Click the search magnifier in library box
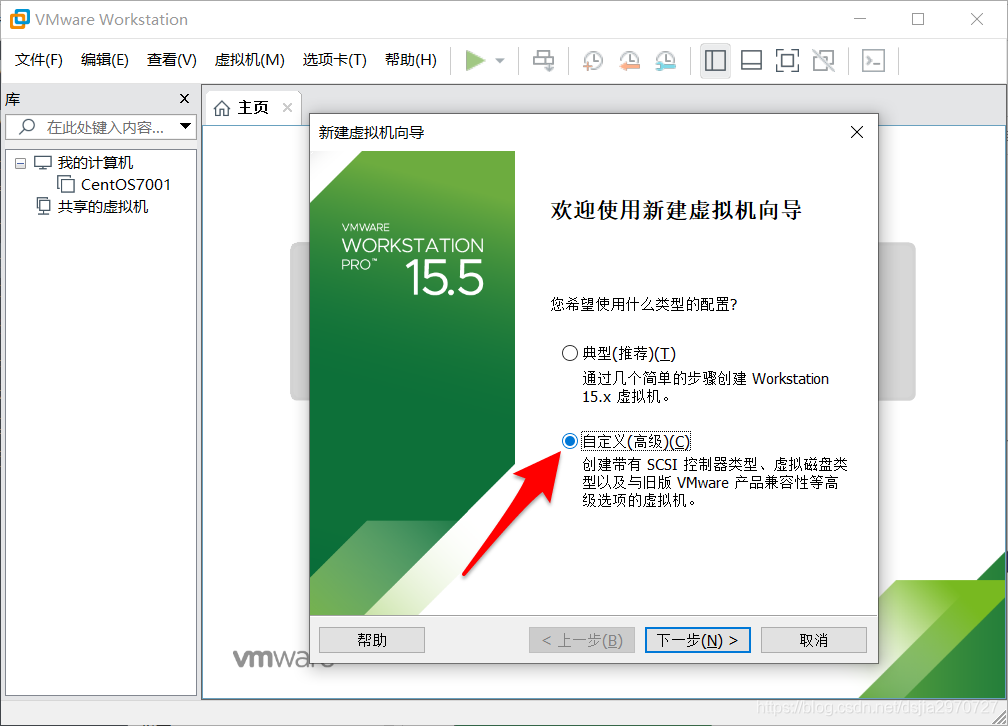The width and height of the screenshot is (1008, 726). click(27, 127)
